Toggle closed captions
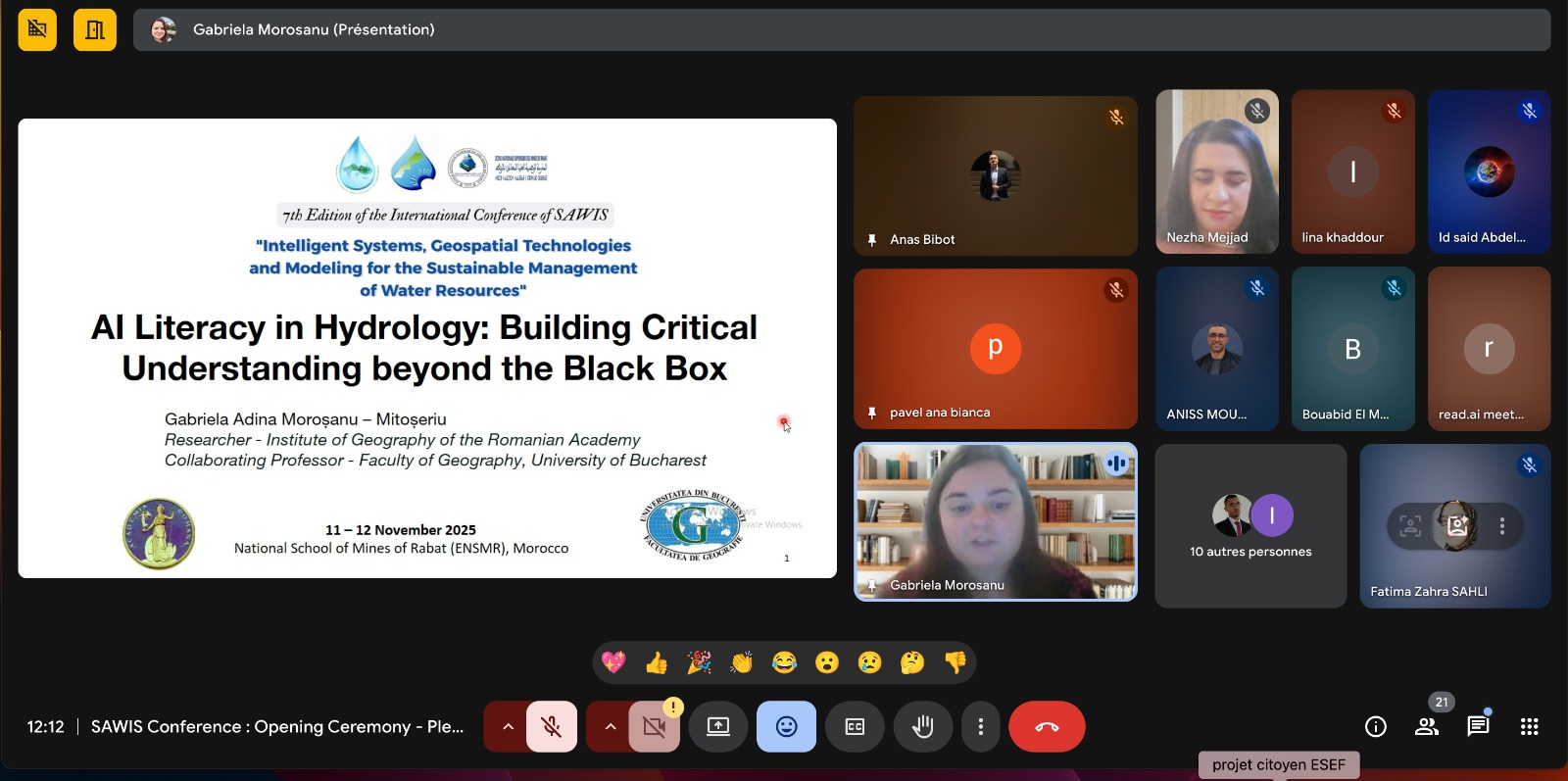The height and width of the screenshot is (781, 1568). [855, 727]
